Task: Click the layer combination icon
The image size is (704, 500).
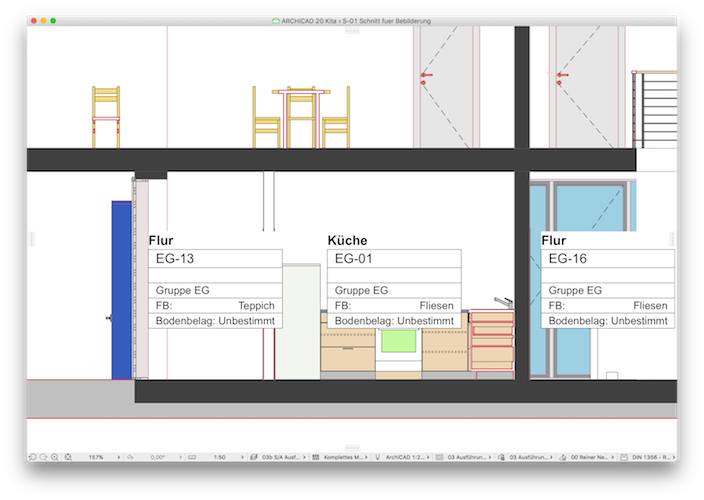Action: coord(254,457)
